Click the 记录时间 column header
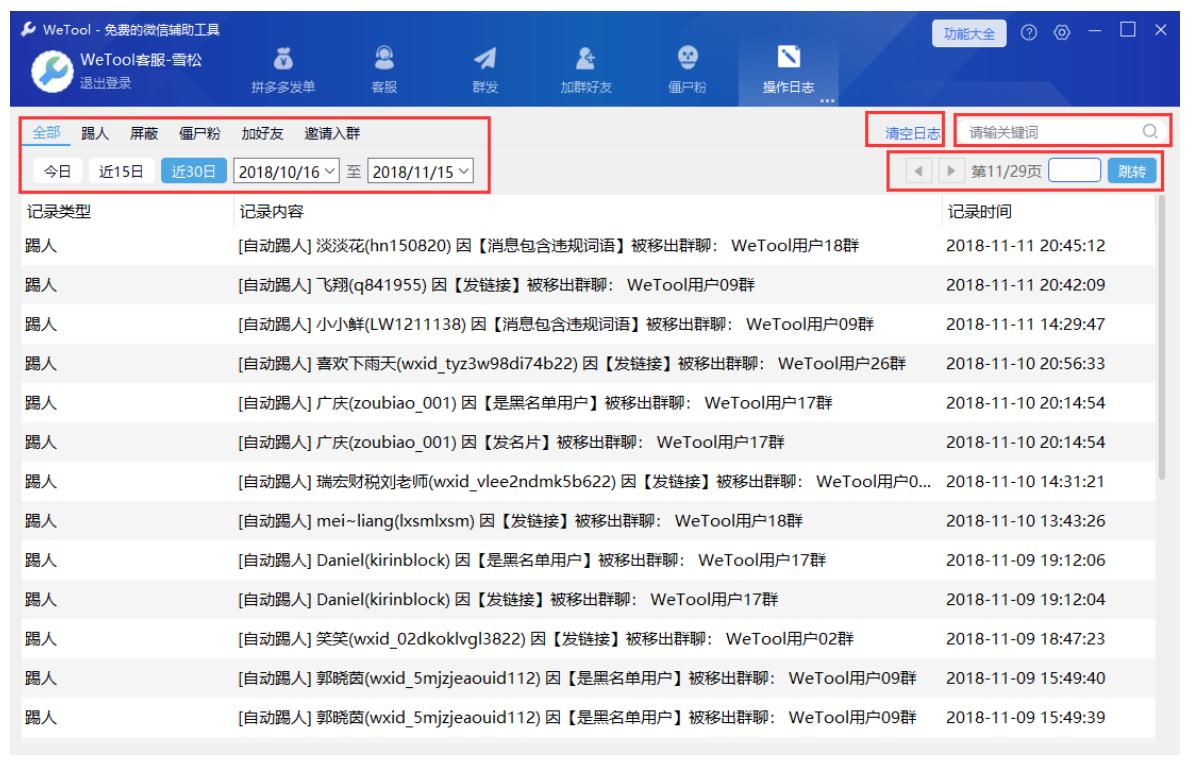 [980, 211]
